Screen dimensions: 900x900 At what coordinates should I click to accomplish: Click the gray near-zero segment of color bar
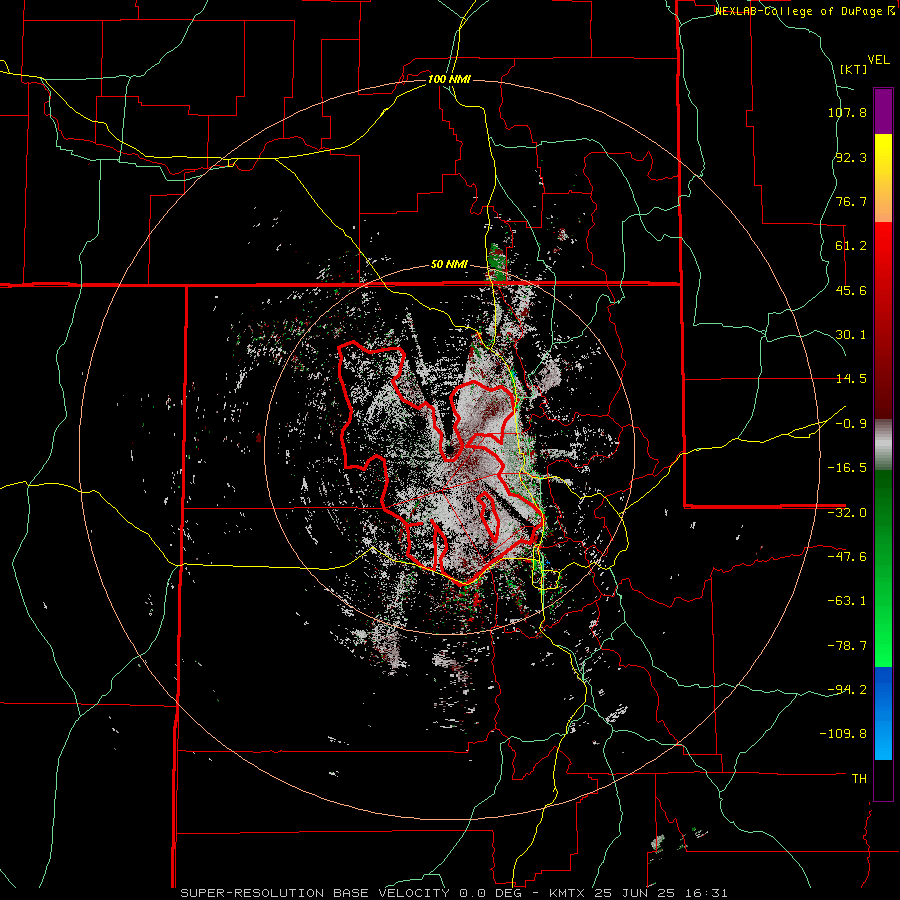(x=883, y=445)
